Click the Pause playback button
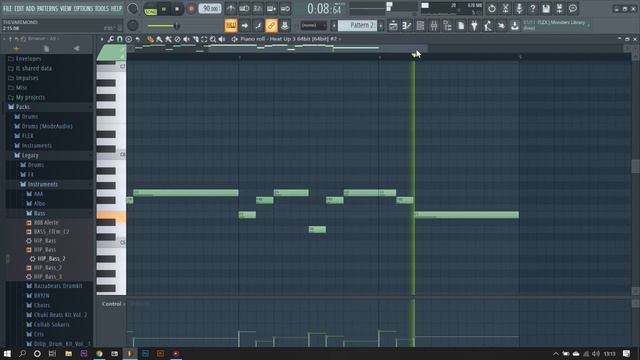640x360 pixels. coord(164,9)
